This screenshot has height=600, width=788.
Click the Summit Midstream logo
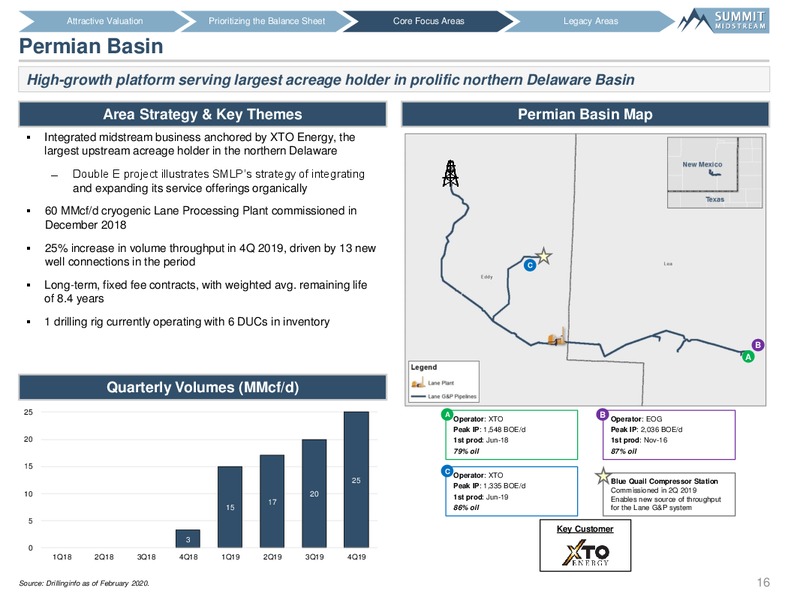click(724, 21)
